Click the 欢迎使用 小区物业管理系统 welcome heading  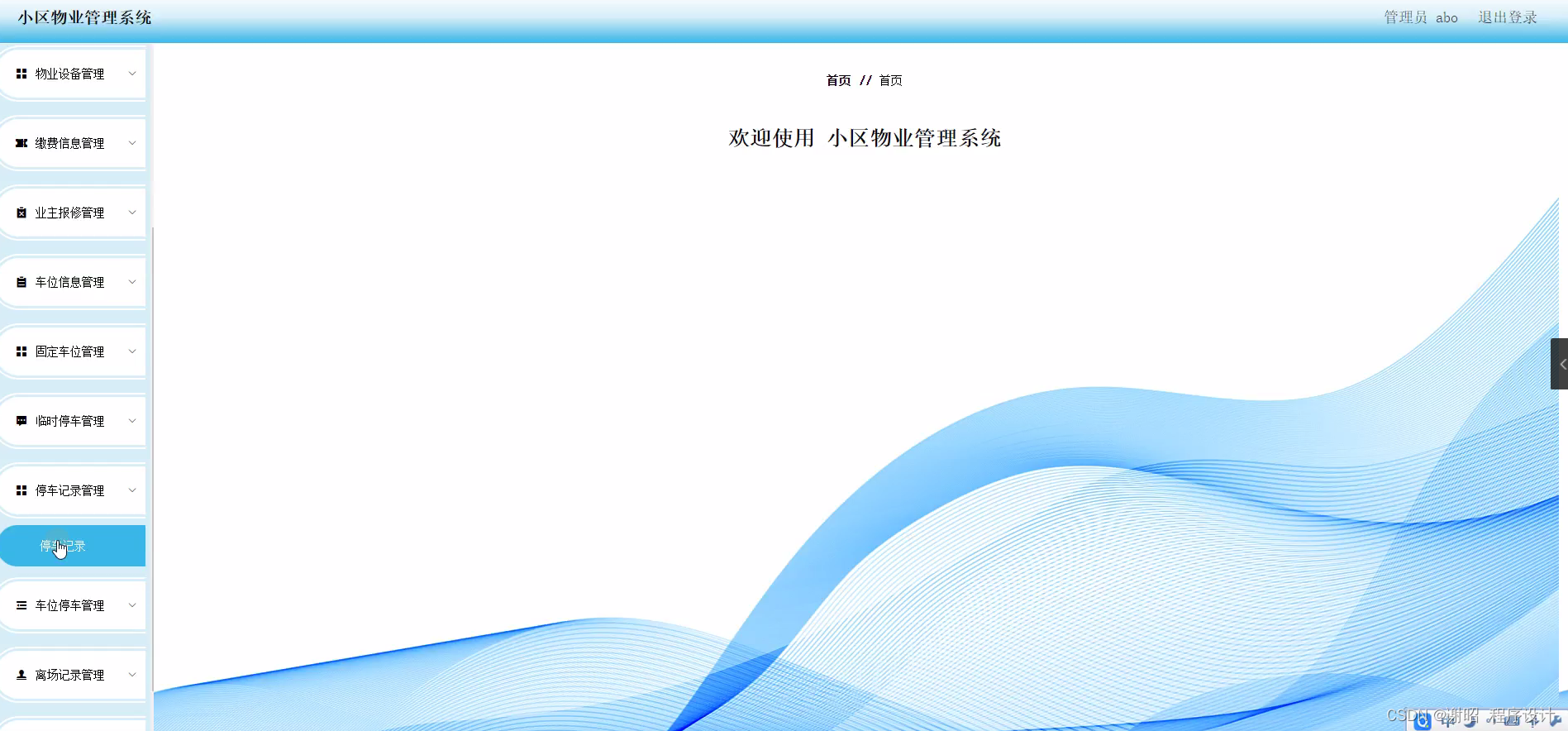(x=865, y=138)
